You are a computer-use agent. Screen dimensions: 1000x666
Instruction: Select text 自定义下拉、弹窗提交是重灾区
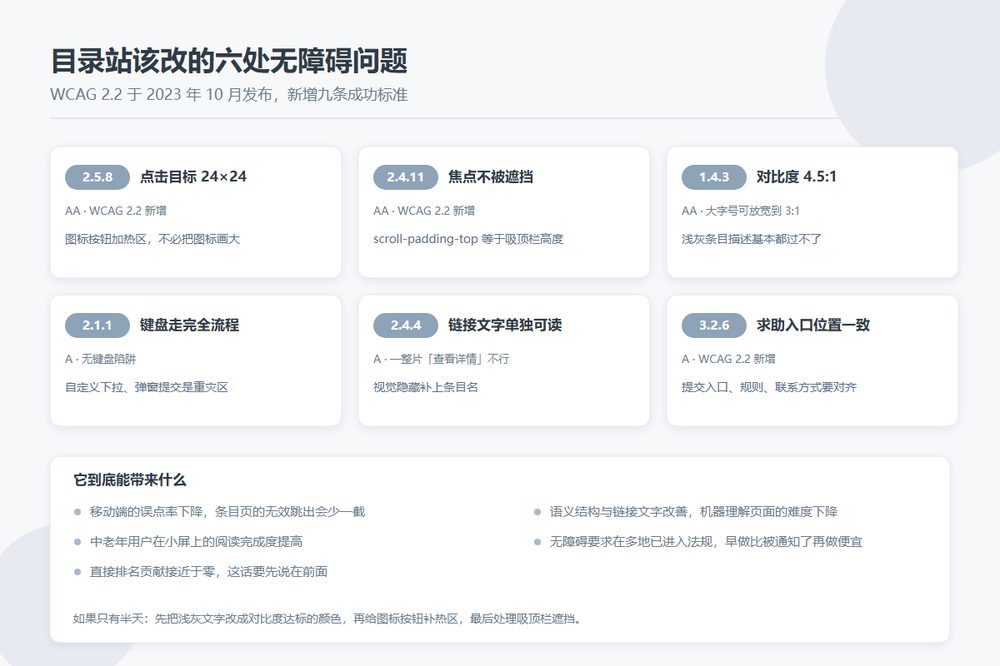pos(147,387)
